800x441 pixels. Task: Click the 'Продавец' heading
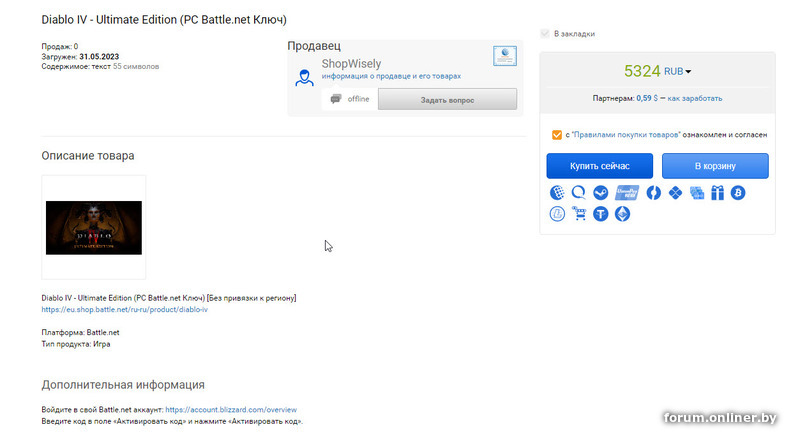314,46
